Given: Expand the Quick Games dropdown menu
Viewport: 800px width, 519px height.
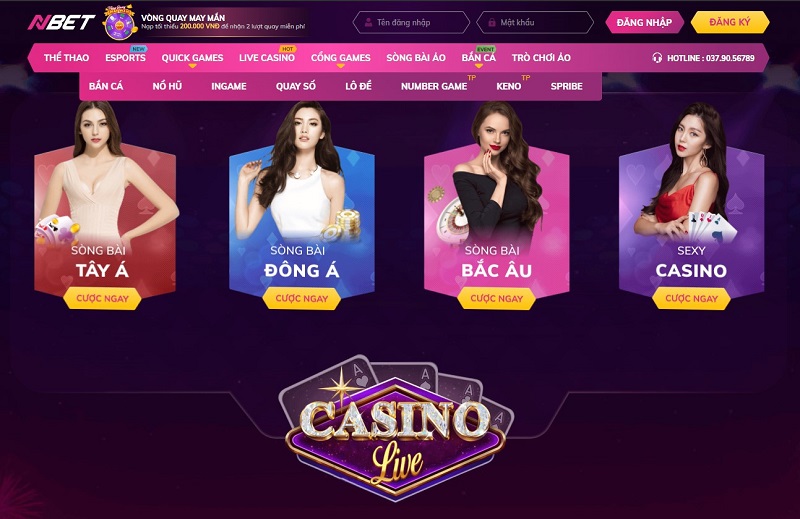Looking at the screenshot, I should (192, 58).
